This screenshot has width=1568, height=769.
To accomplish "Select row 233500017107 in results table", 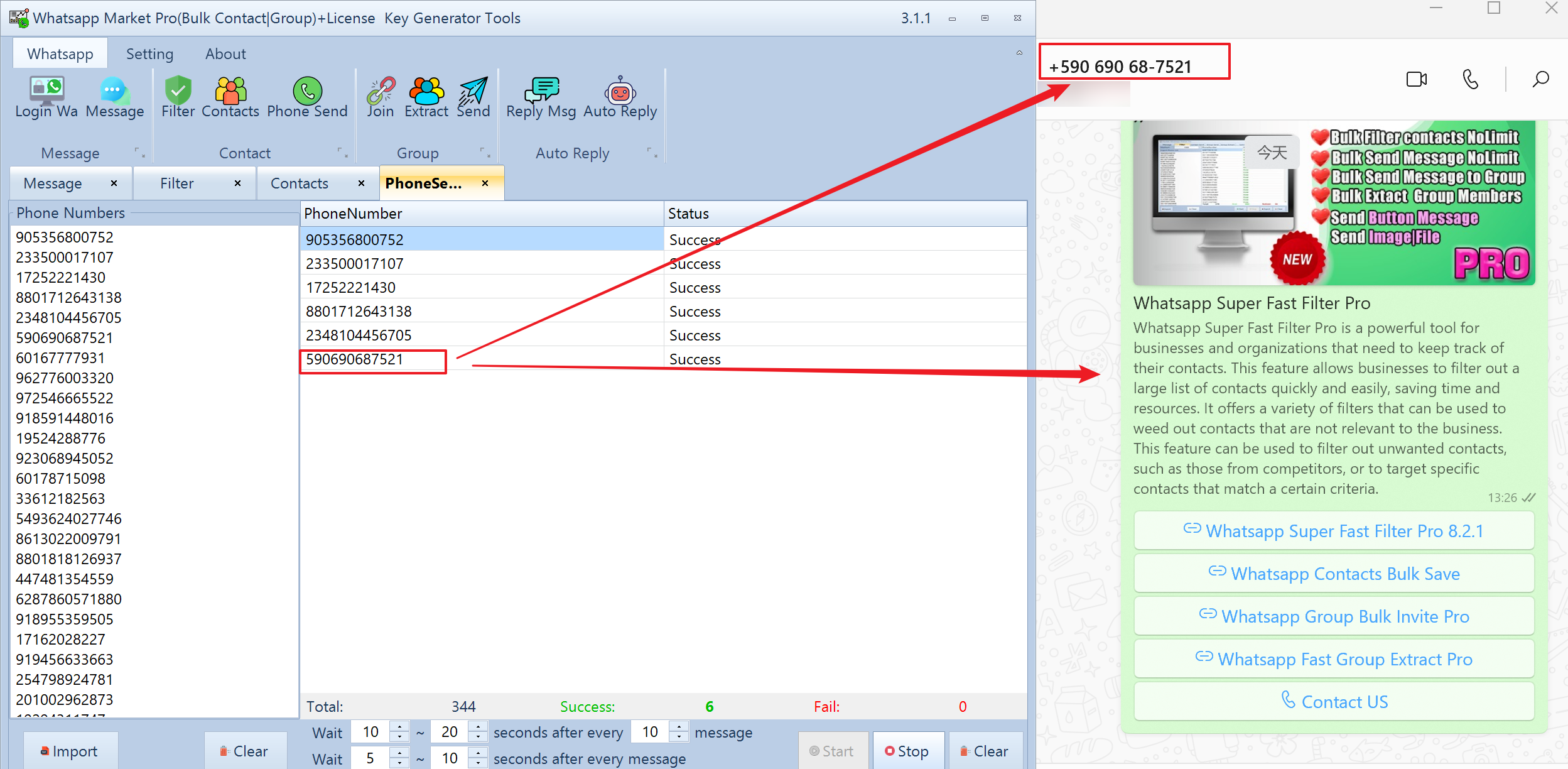I will 663,263.
